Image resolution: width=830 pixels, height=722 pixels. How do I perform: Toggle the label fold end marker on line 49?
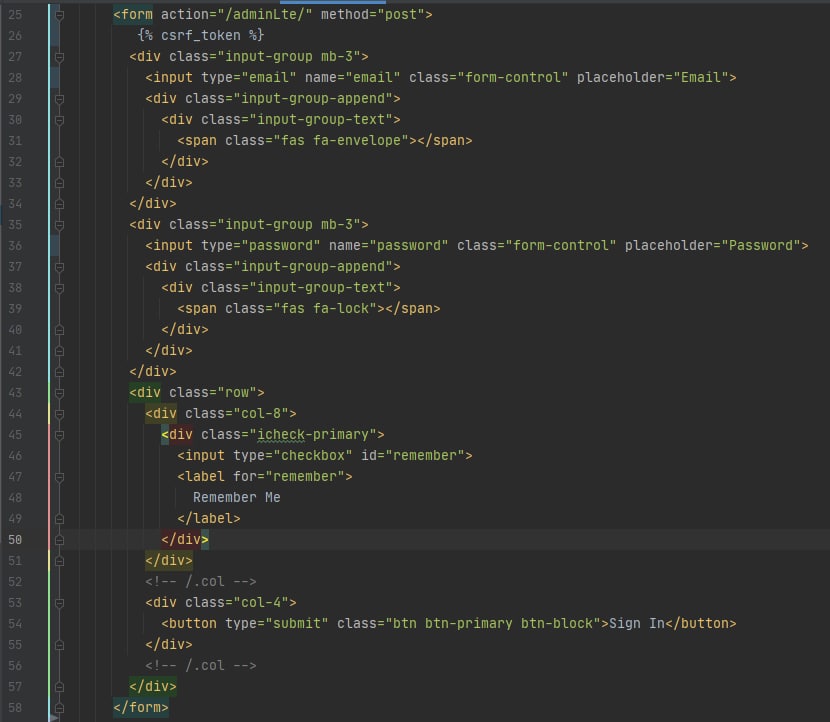pos(59,519)
